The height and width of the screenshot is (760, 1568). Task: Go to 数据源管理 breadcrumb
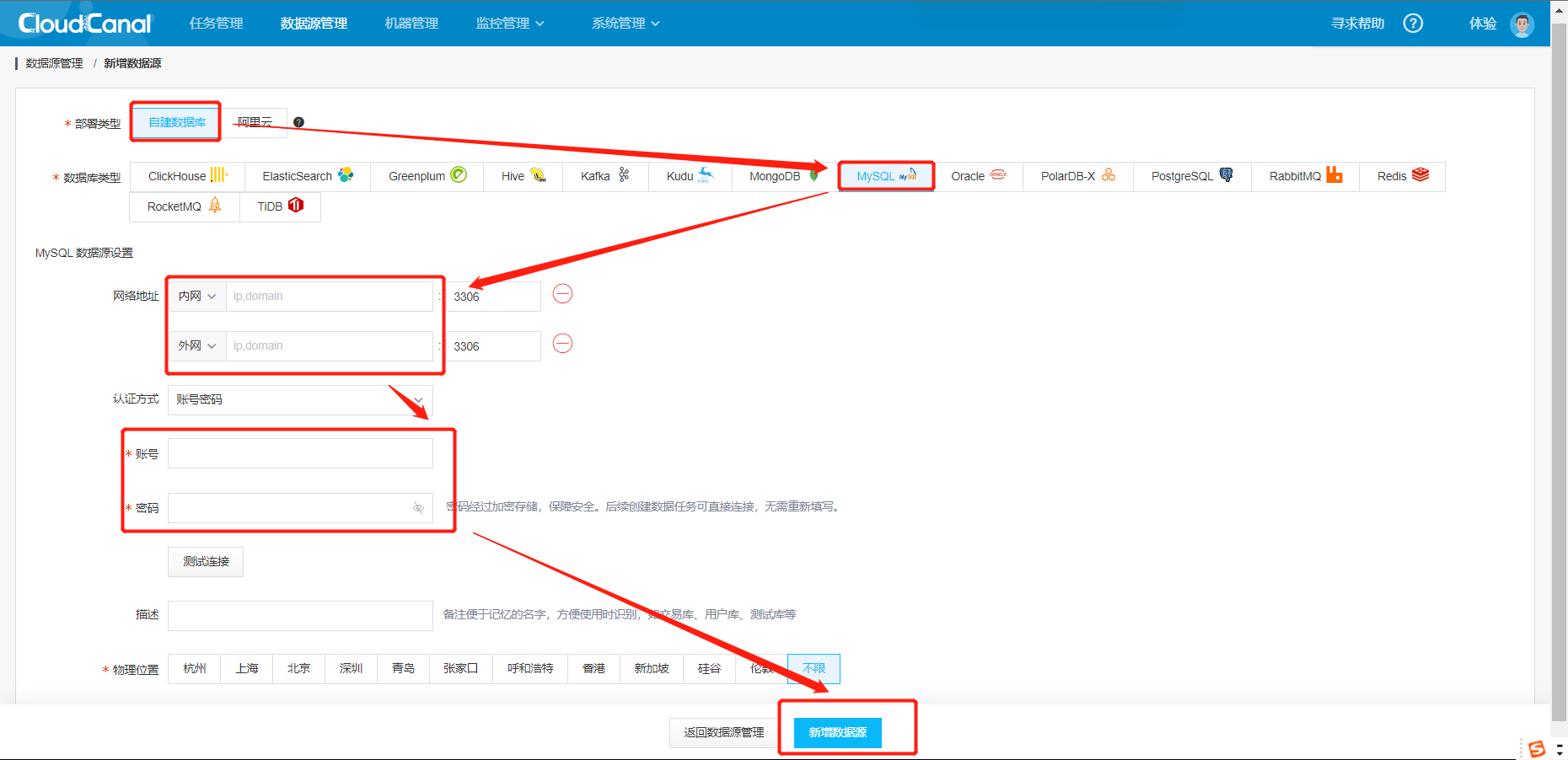[54, 63]
